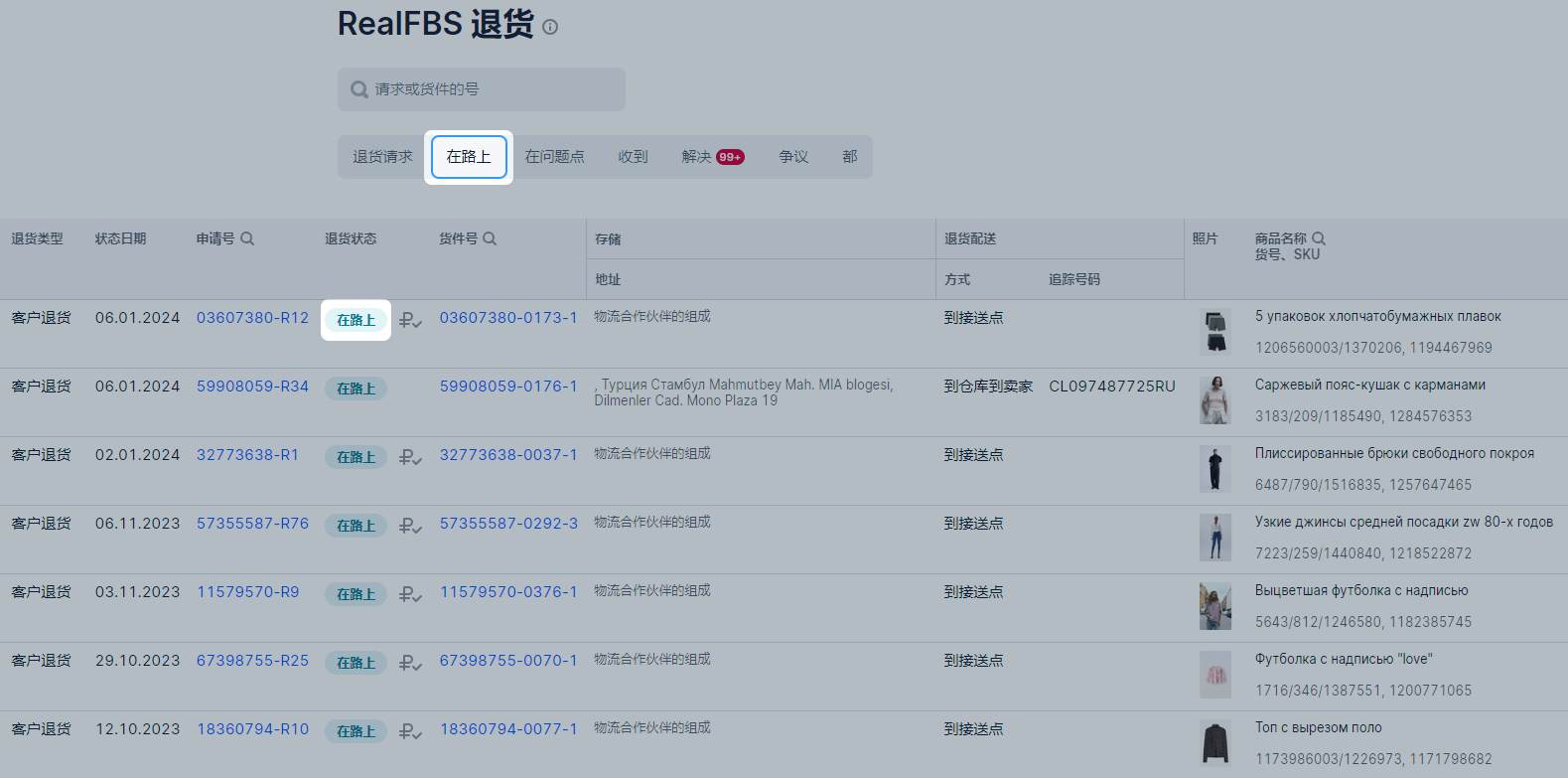This screenshot has width=1568, height=778.
Task: Click the info icon beside RealFBS 退货 title
Action: 550,27
